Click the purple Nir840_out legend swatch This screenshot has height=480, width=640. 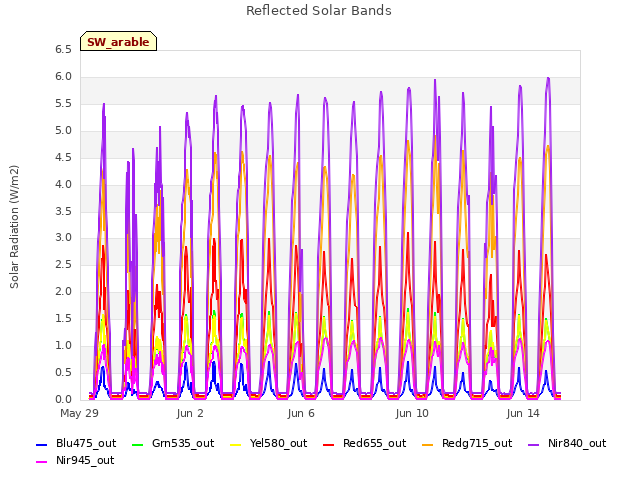click(x=534, y=444)
